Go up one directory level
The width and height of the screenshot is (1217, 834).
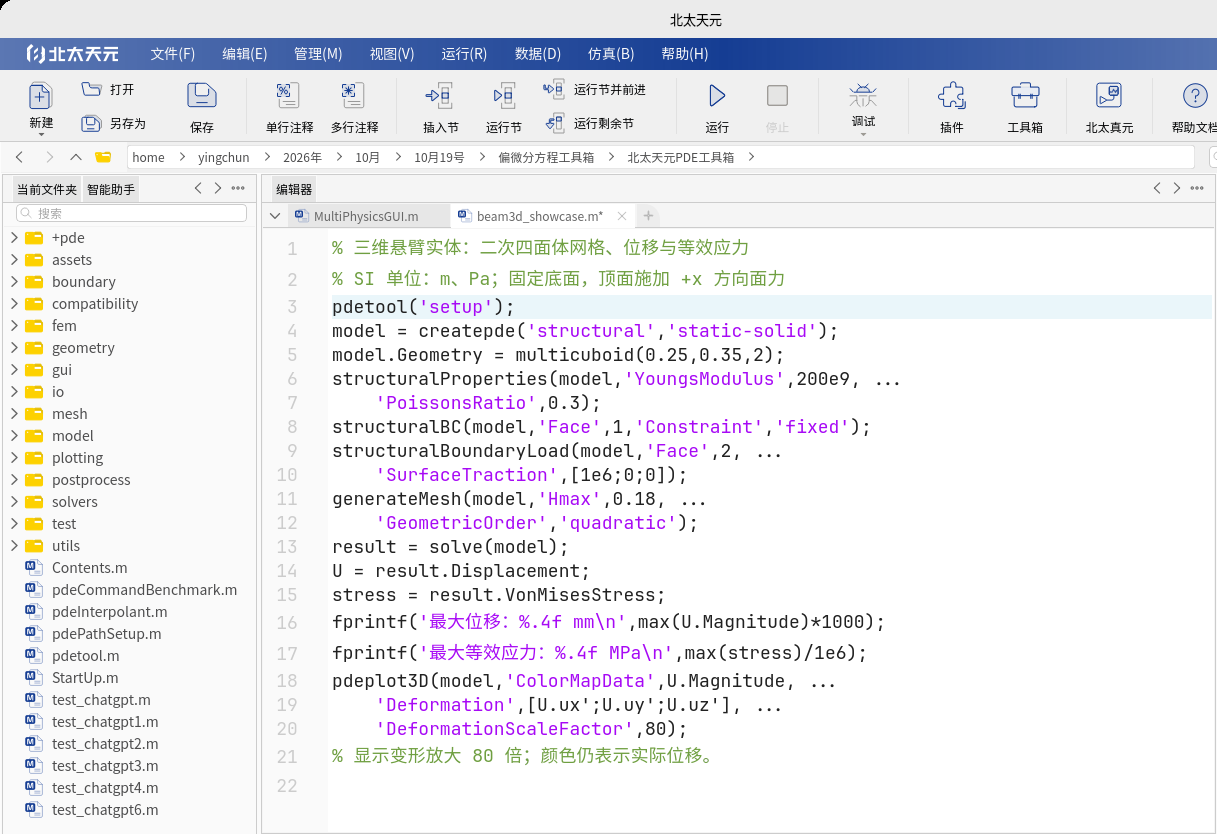pos(76,157)
